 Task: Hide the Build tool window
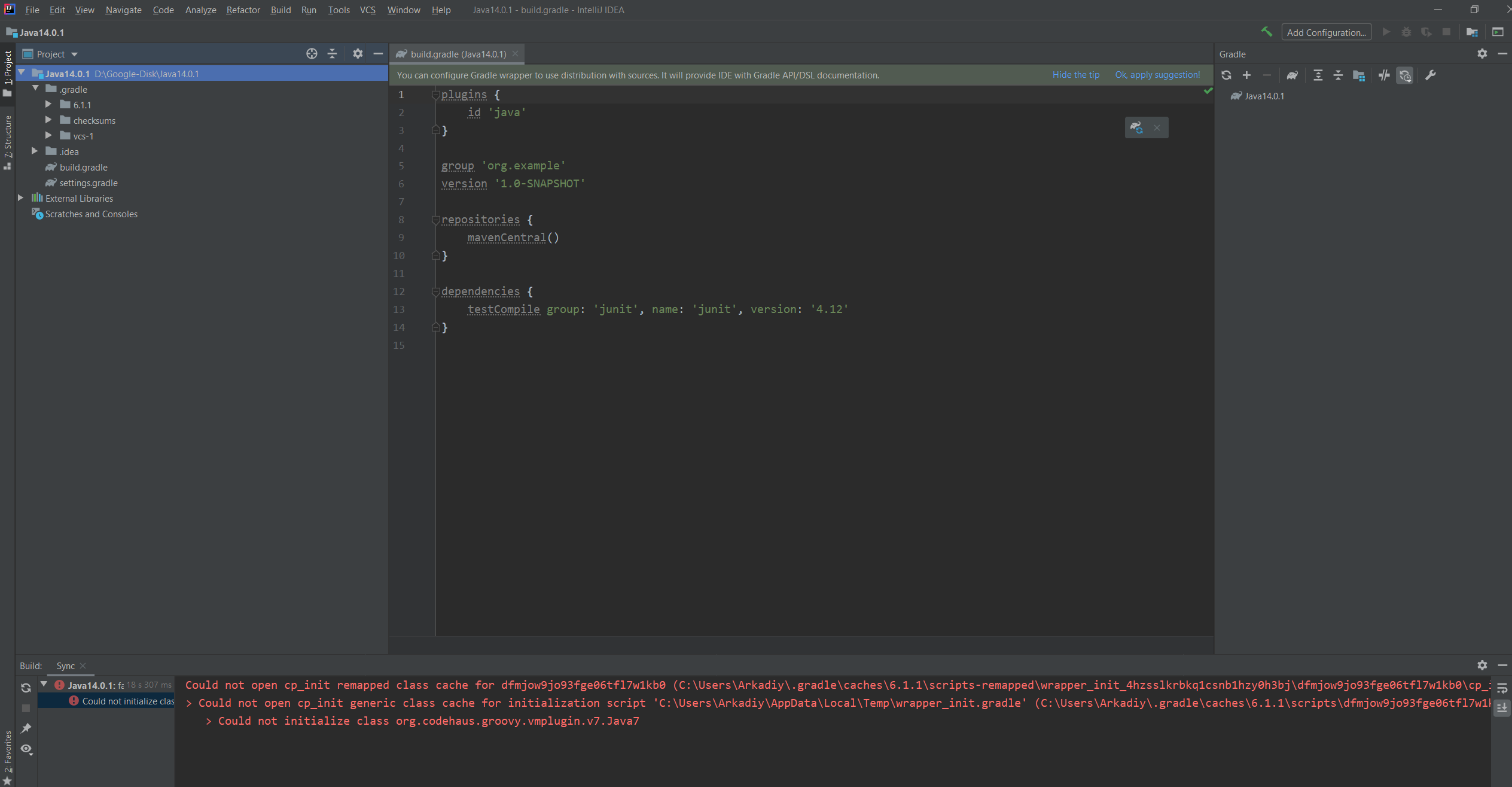pyautogui.click(x=1502, y=666)
